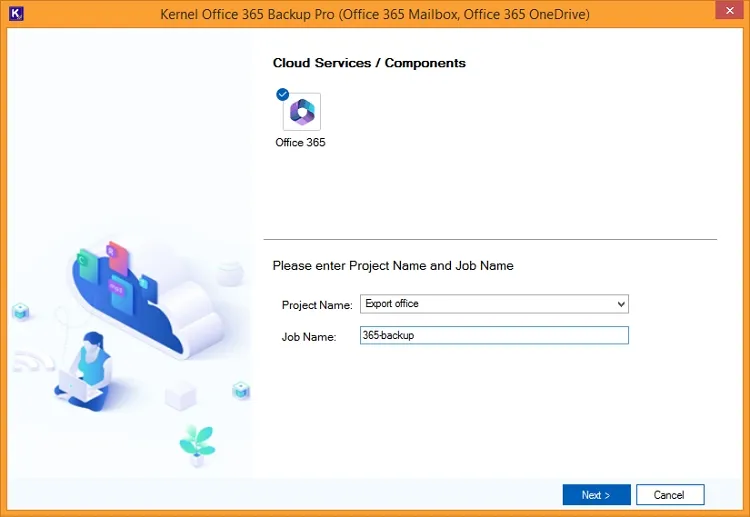Click 'Please enter Project Name and Job Name' text
This screenshot has height=517, width=750.
point(393,266)
